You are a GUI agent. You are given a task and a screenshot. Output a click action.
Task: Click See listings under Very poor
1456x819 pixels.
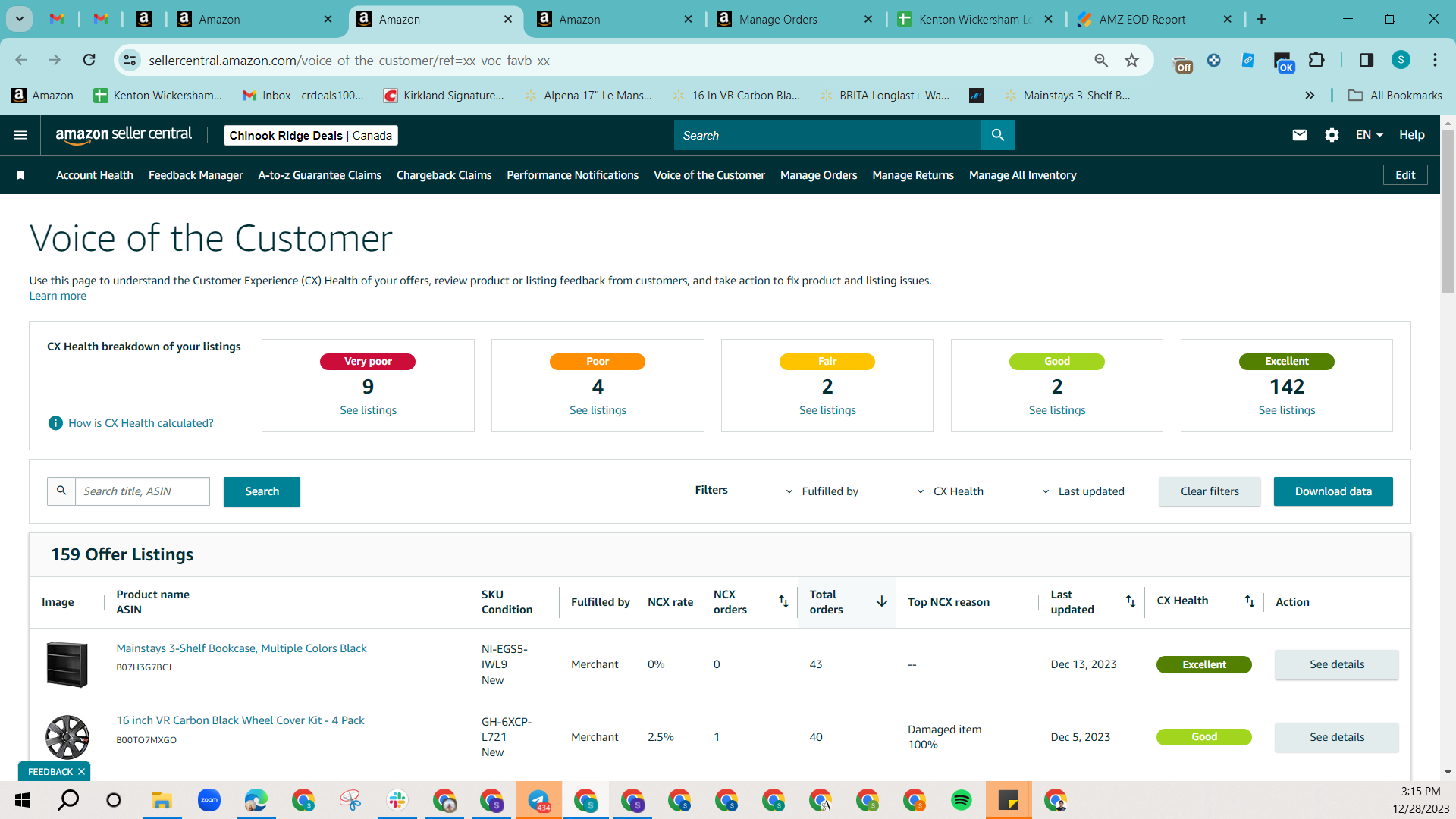point(369,410)
